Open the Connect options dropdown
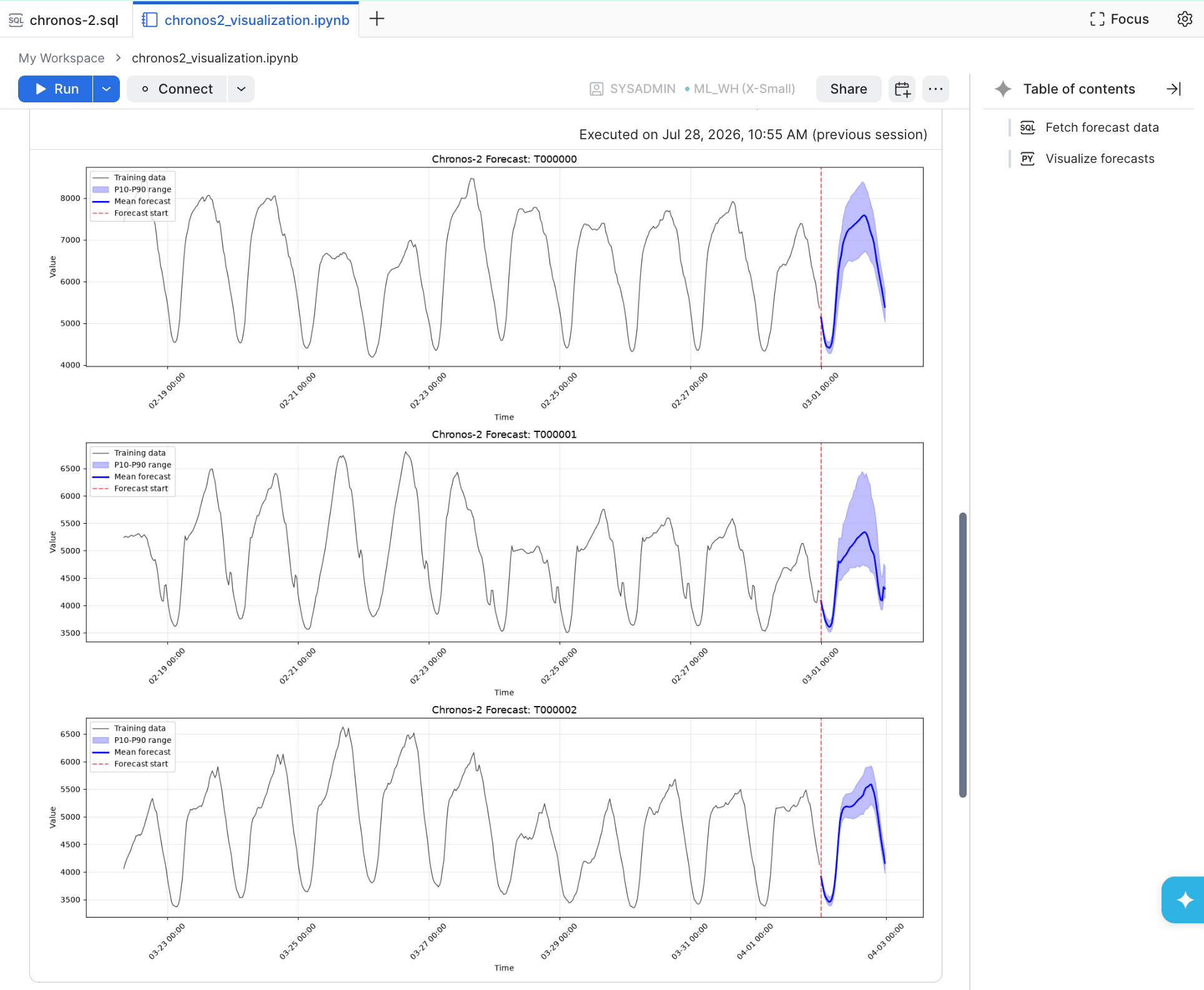Screen dimensions: 1204x990 click(242, 89)
